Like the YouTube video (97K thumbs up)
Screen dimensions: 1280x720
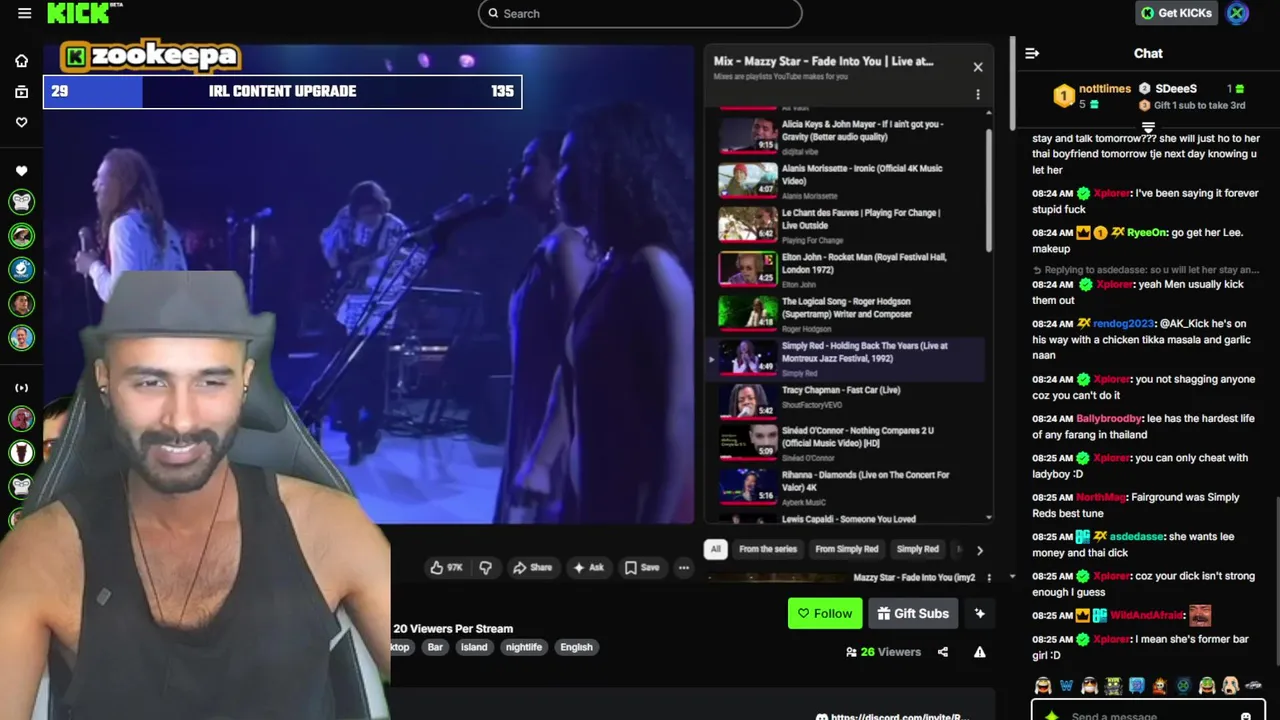pos(447,567)
